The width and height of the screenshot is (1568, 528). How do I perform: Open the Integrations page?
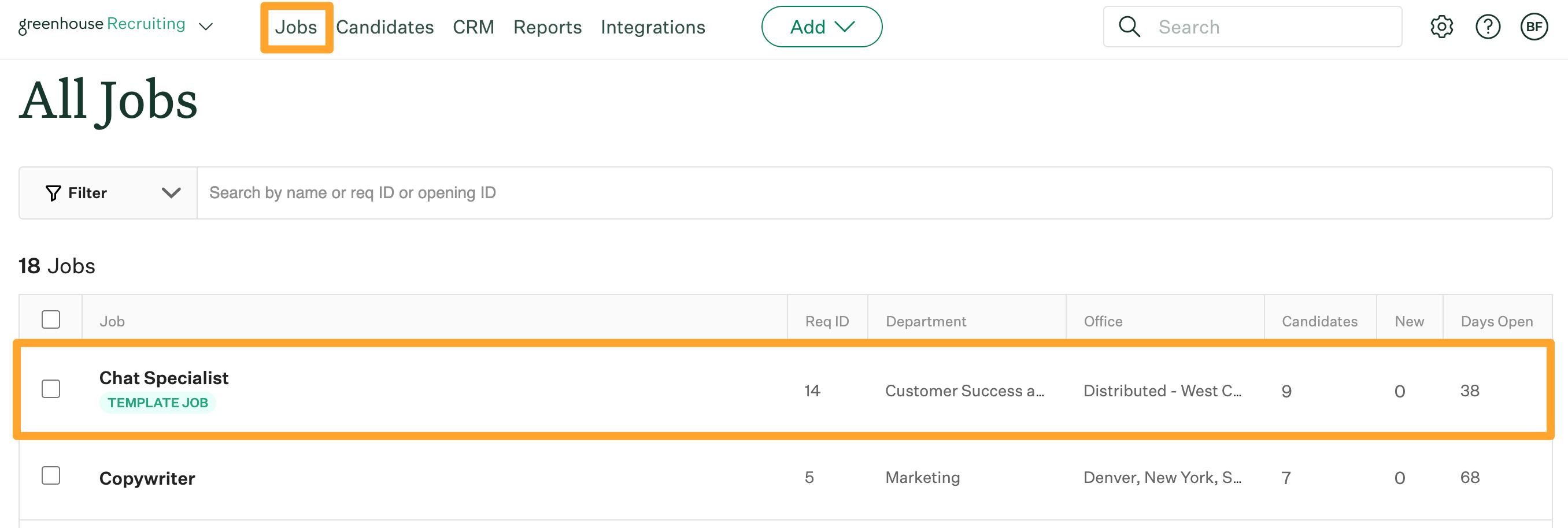tap(653, 27)
